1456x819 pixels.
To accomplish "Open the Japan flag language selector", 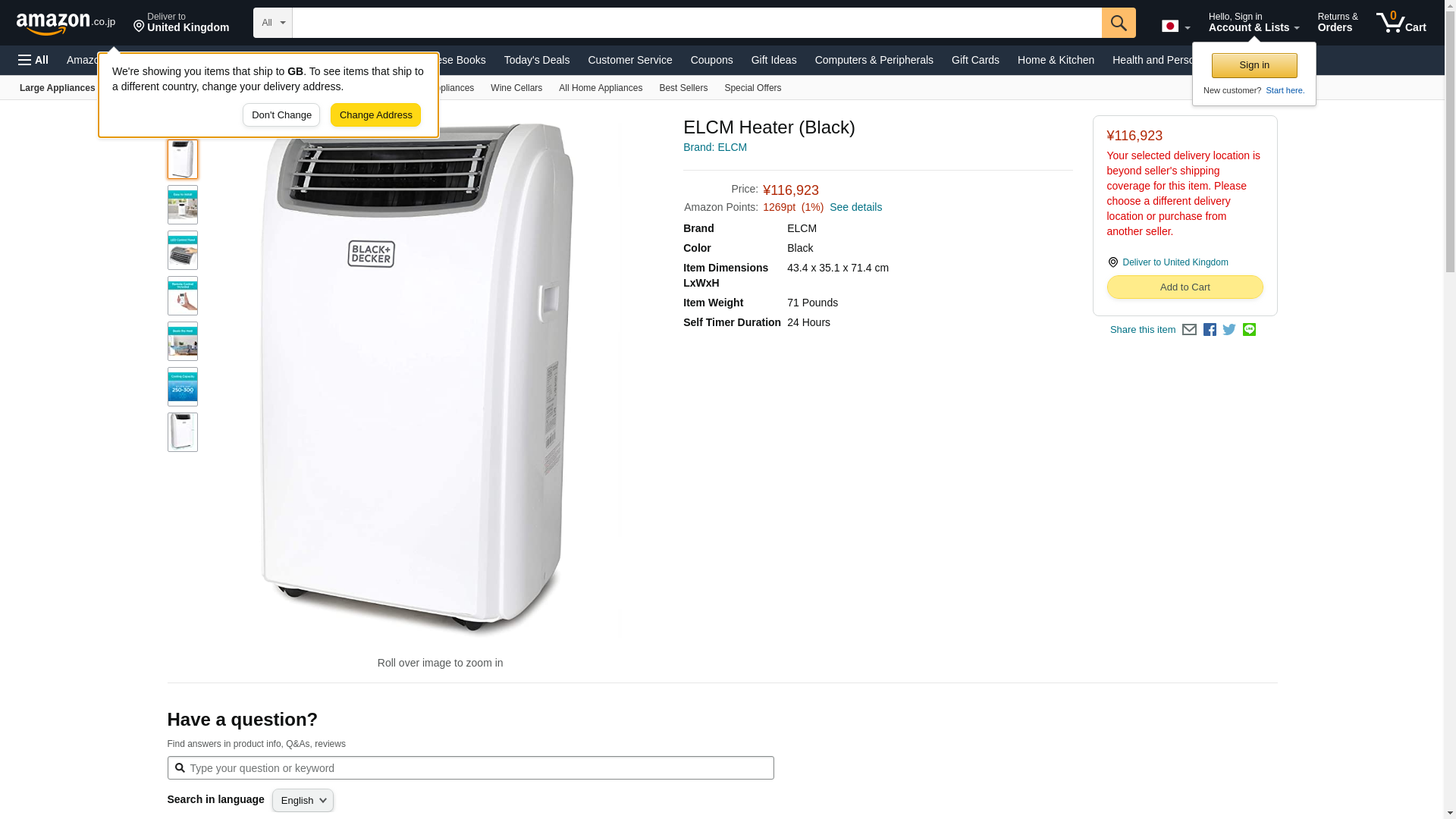I will [1175, 27].
